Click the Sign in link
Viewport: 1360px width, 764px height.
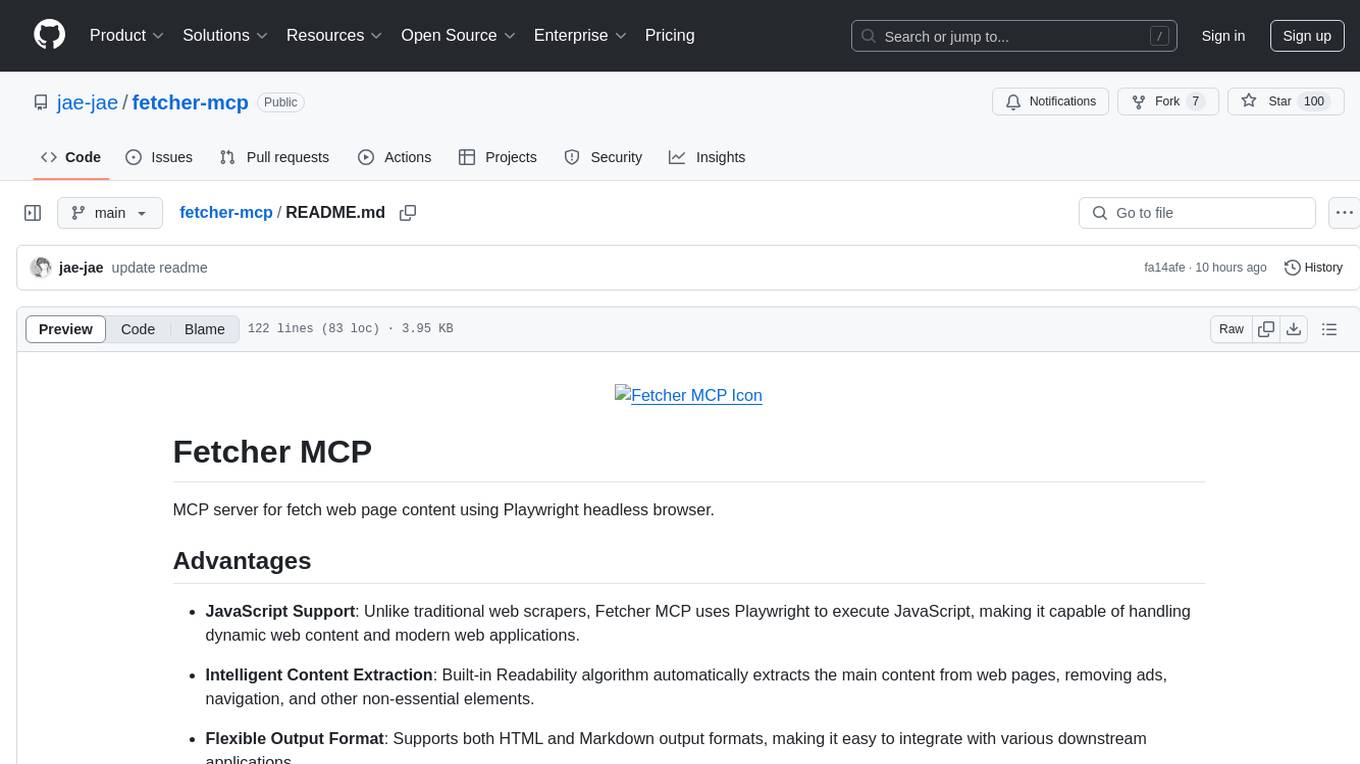1223,36
